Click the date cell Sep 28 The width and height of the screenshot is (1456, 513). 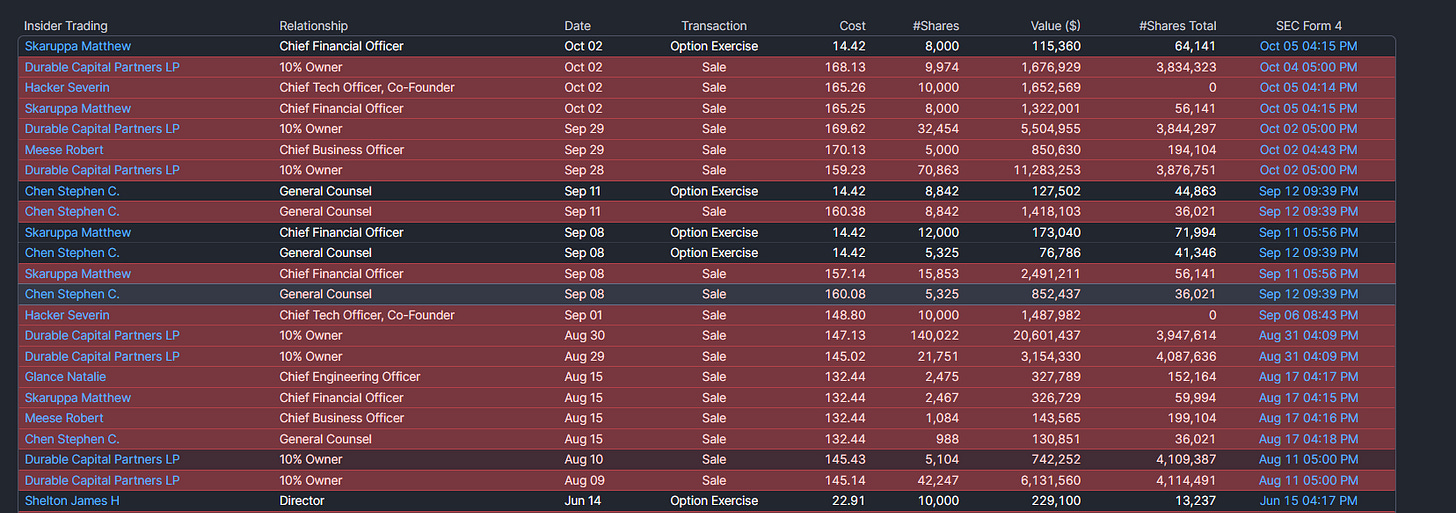pyautogui.click(x=584, y=170)
